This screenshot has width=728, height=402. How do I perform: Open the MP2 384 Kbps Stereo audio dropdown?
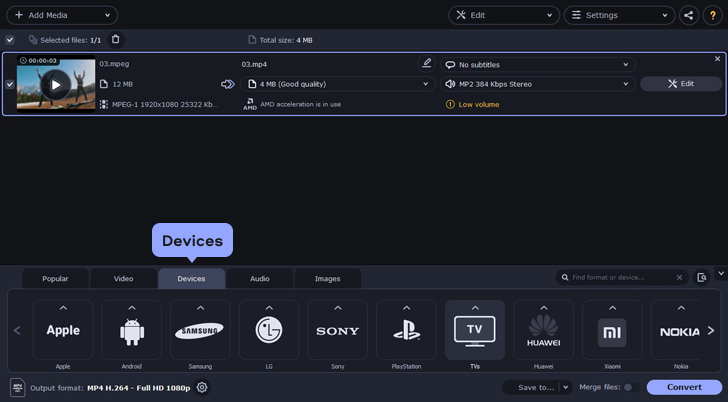pyautogui.click(x=538, y=84)
